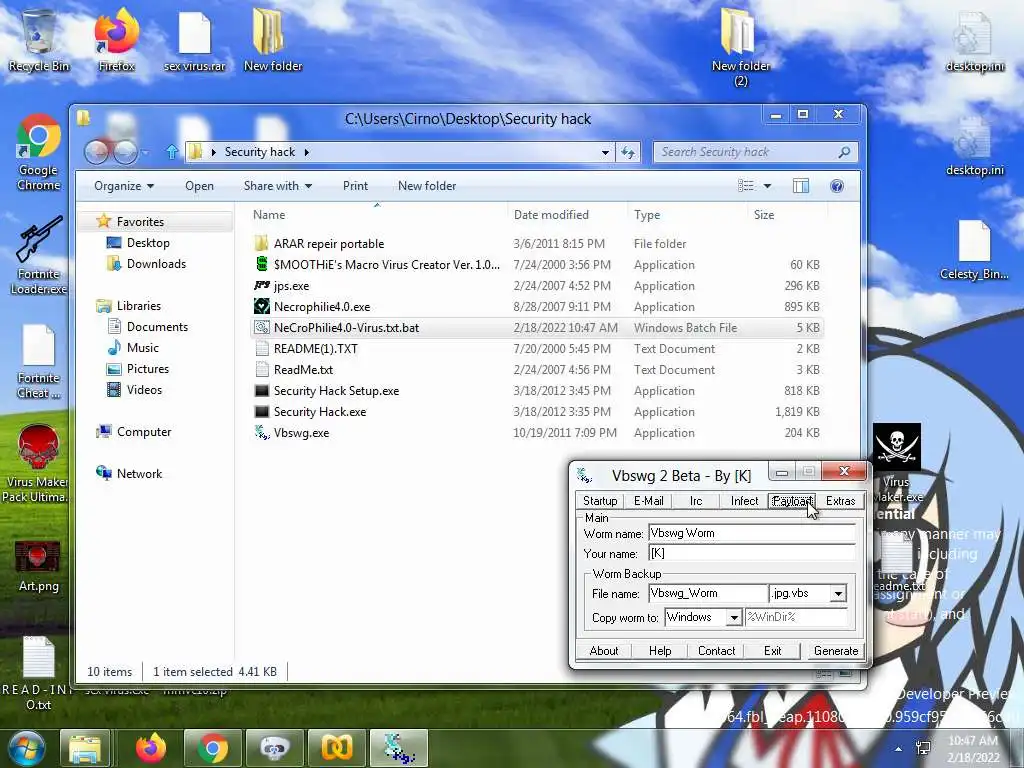
Task: Select the ARAR repeir portable folder
Action: 537,244
